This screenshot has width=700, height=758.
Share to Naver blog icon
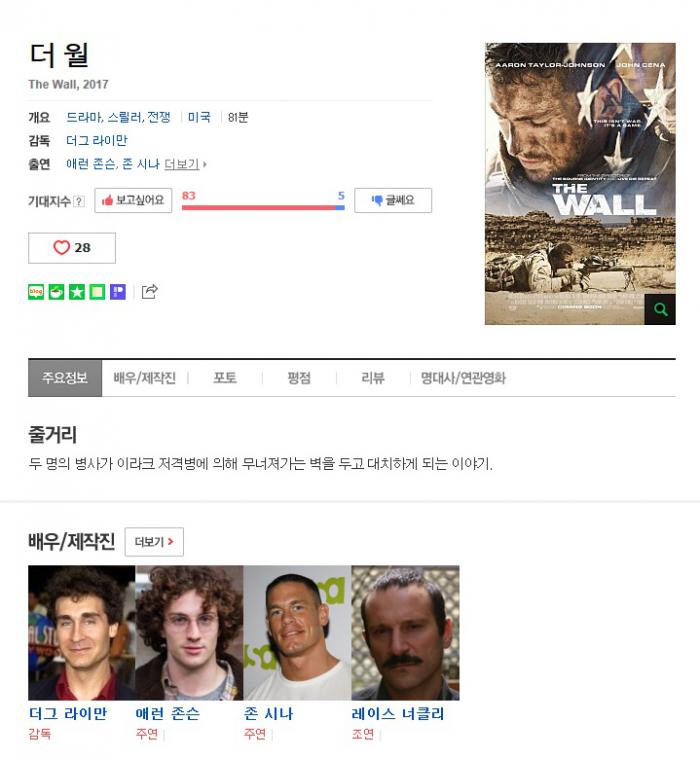36,292
